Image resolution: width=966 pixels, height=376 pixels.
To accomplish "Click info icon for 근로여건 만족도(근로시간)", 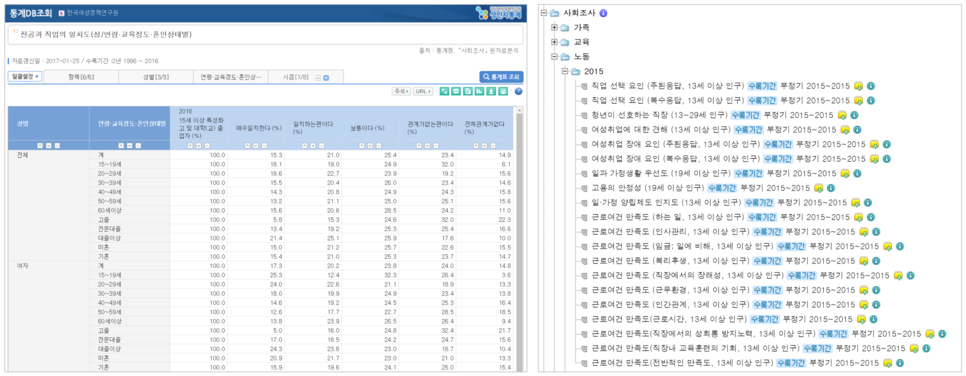I will tap(874, 319).
